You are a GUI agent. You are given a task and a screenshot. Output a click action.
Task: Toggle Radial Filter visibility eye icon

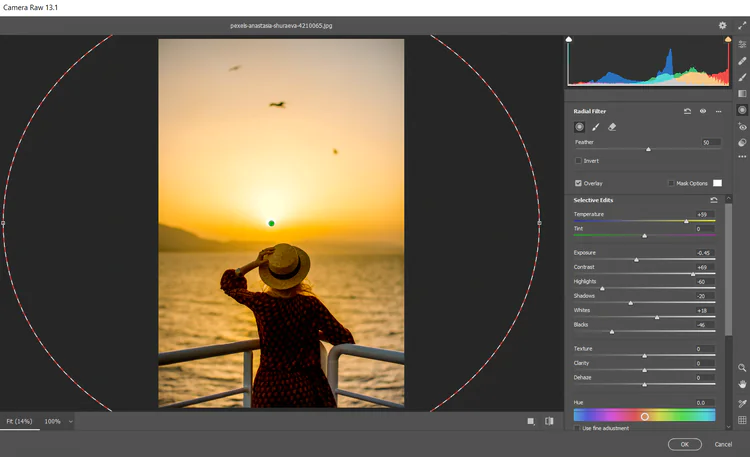(703, 111)
